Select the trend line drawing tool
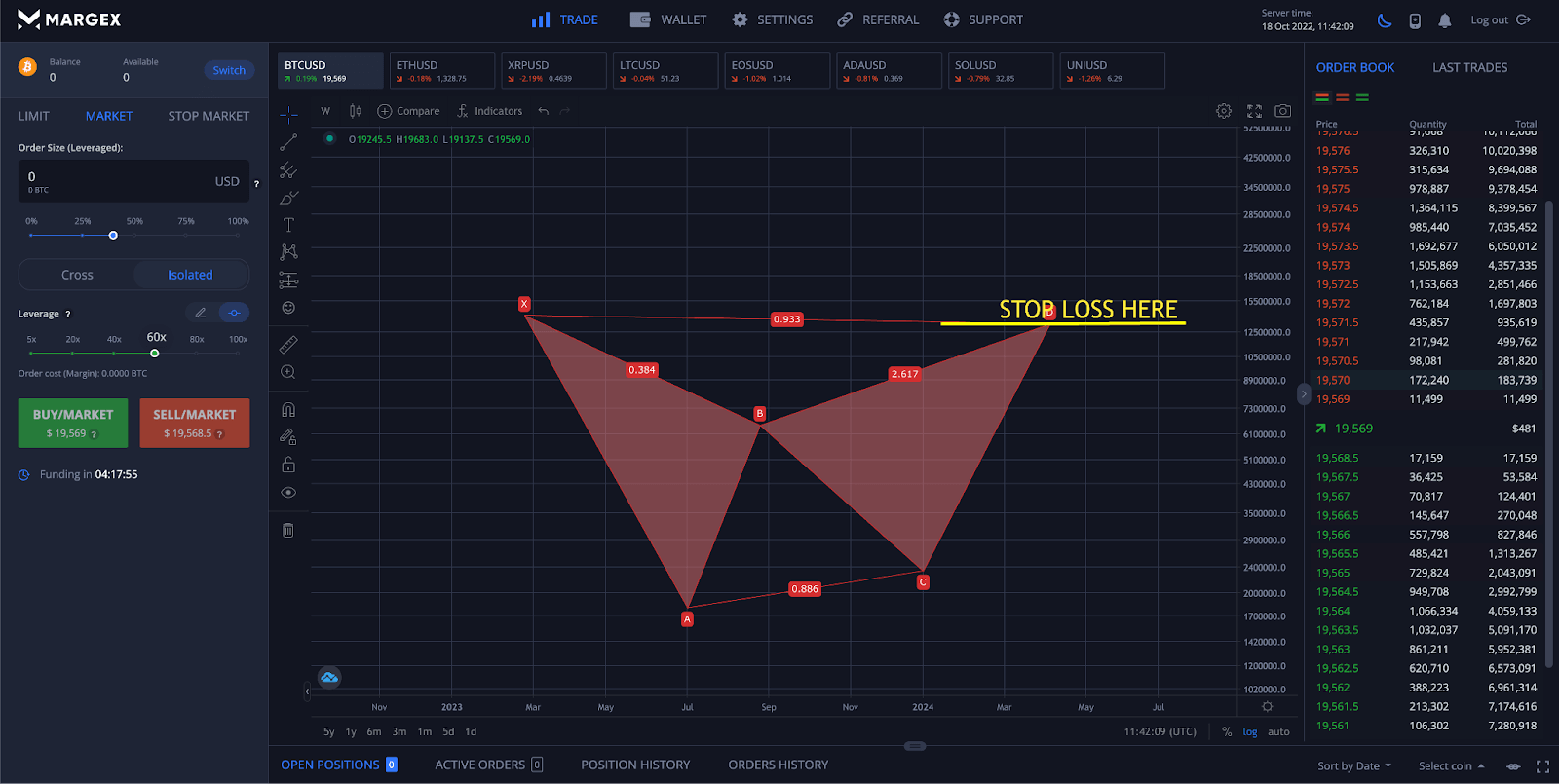 point(288,143)
